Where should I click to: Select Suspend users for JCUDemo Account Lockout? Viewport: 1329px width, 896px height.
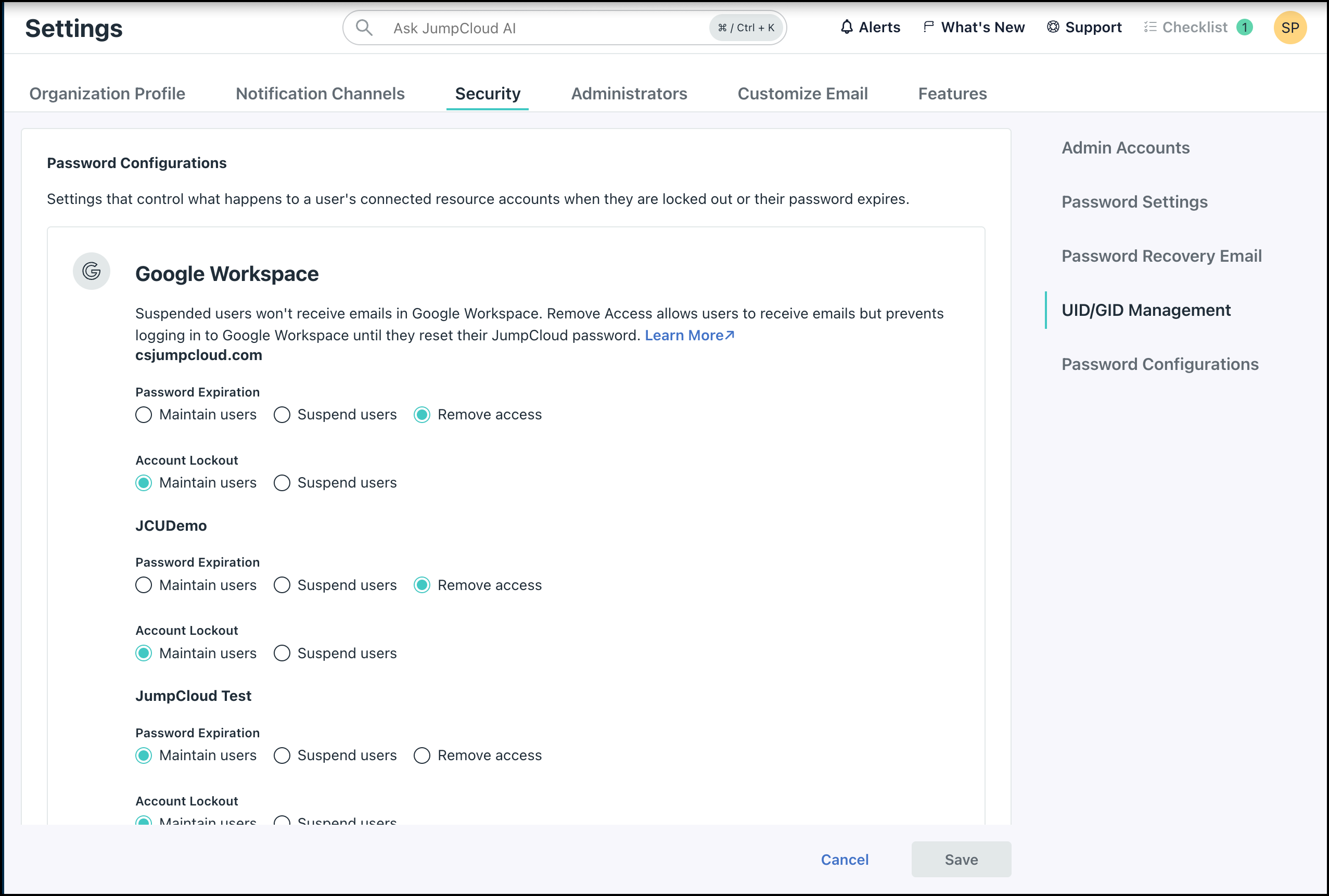[282, 653]
